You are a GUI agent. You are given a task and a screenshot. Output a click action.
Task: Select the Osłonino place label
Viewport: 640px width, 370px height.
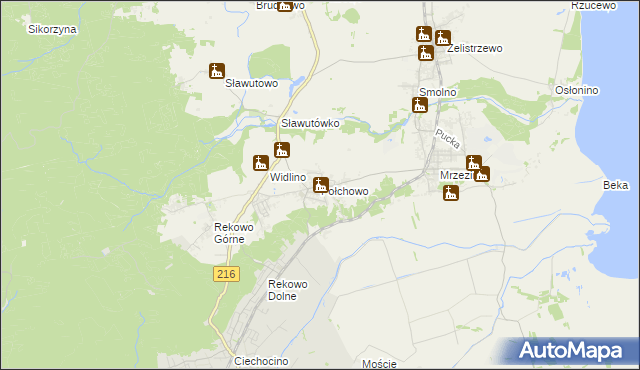click(576, 90)
